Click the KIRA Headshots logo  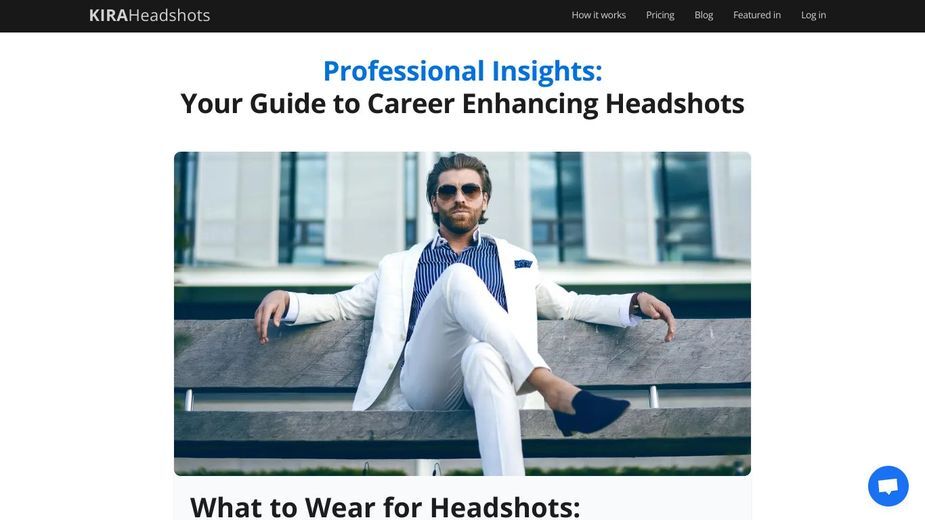click(149, 15)
